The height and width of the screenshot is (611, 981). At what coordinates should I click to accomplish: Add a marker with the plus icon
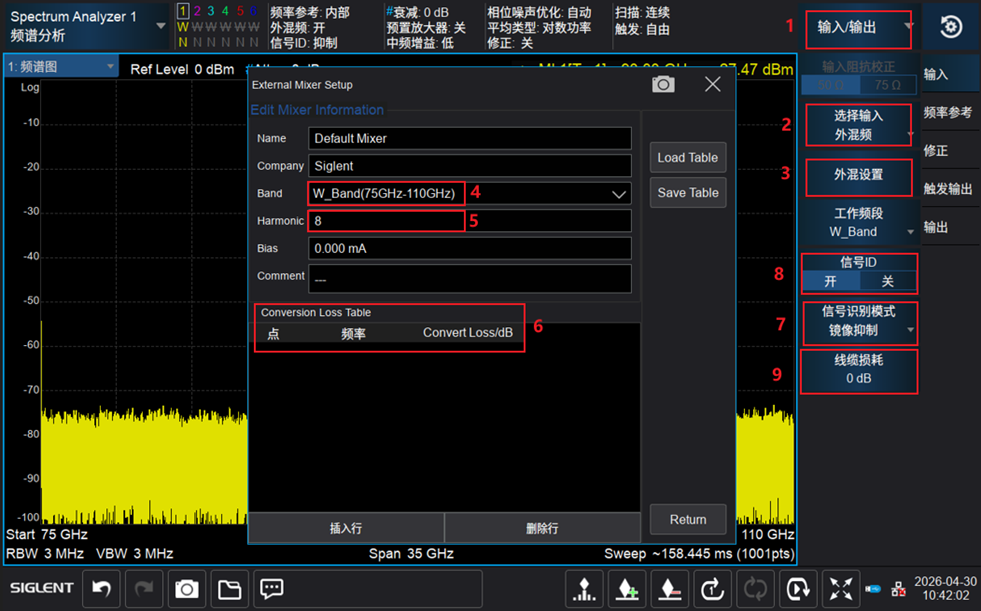tap(627, 588)
